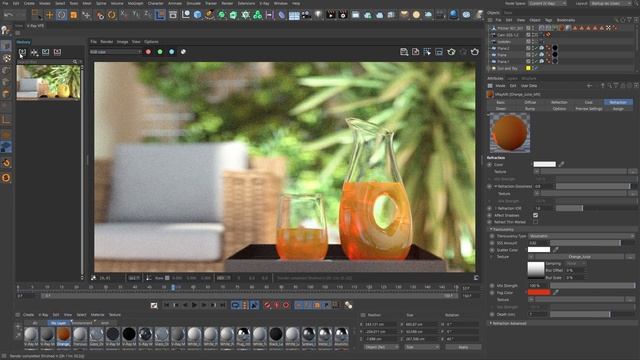
Task: Adjust the Refraction IOR slider
Action: coord(596,208)
